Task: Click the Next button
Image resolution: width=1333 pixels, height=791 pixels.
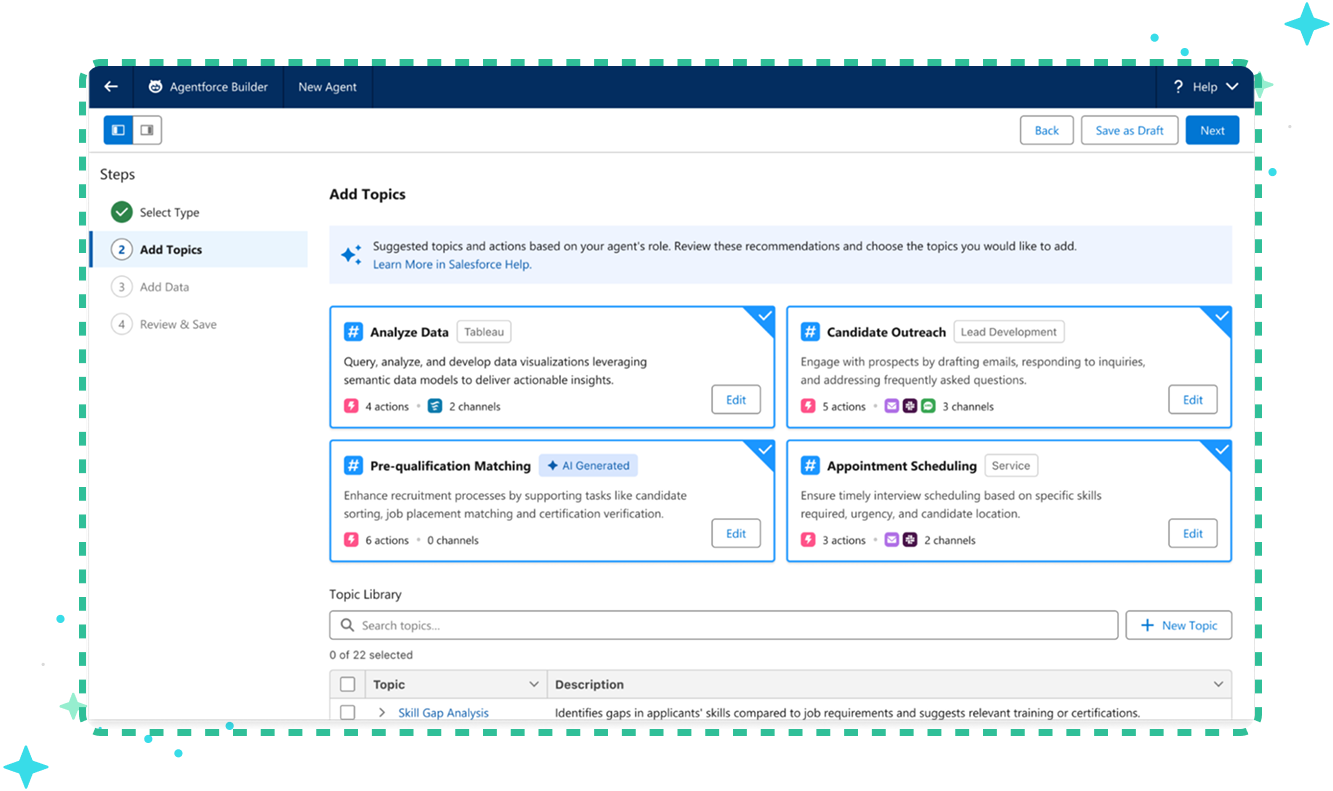Action: (1212, 130)
